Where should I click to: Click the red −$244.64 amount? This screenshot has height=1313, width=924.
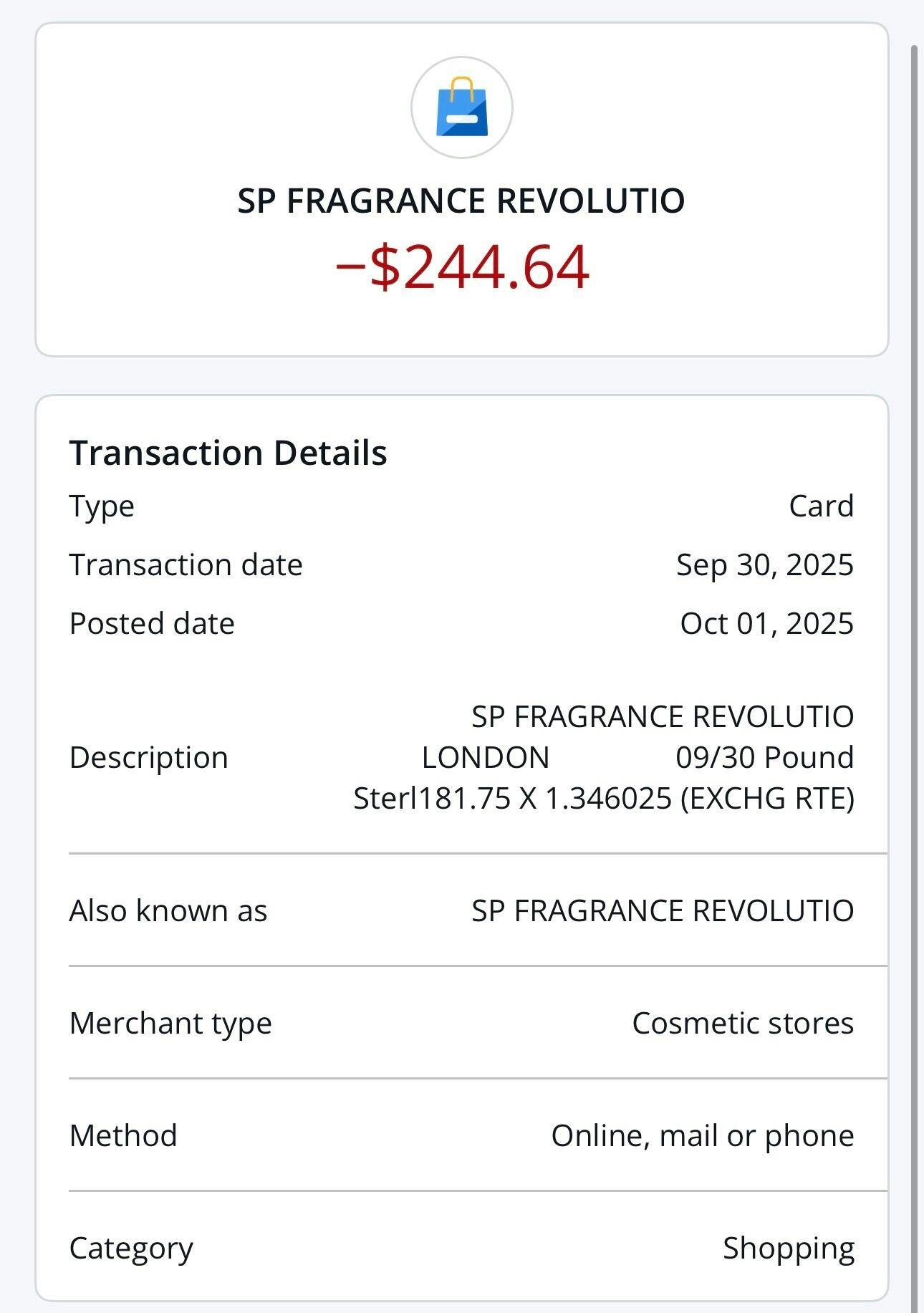(462, 266)
